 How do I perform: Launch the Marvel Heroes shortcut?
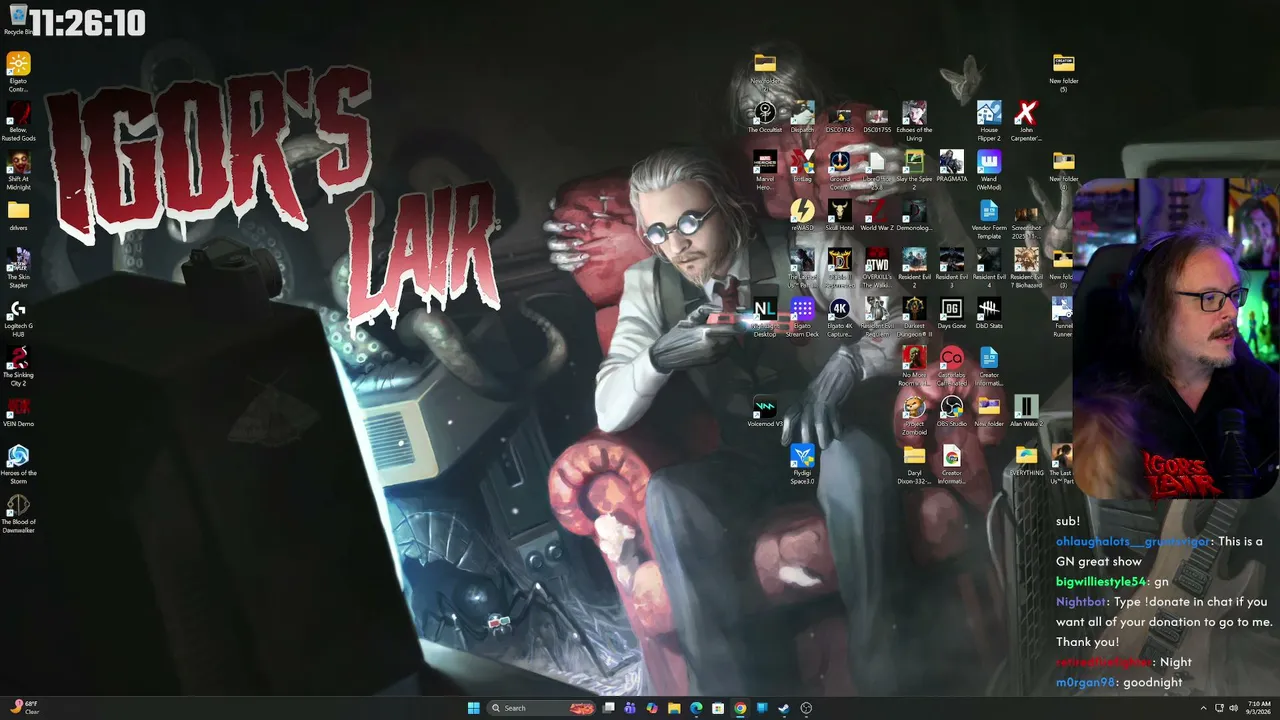(x=765, y=170)
